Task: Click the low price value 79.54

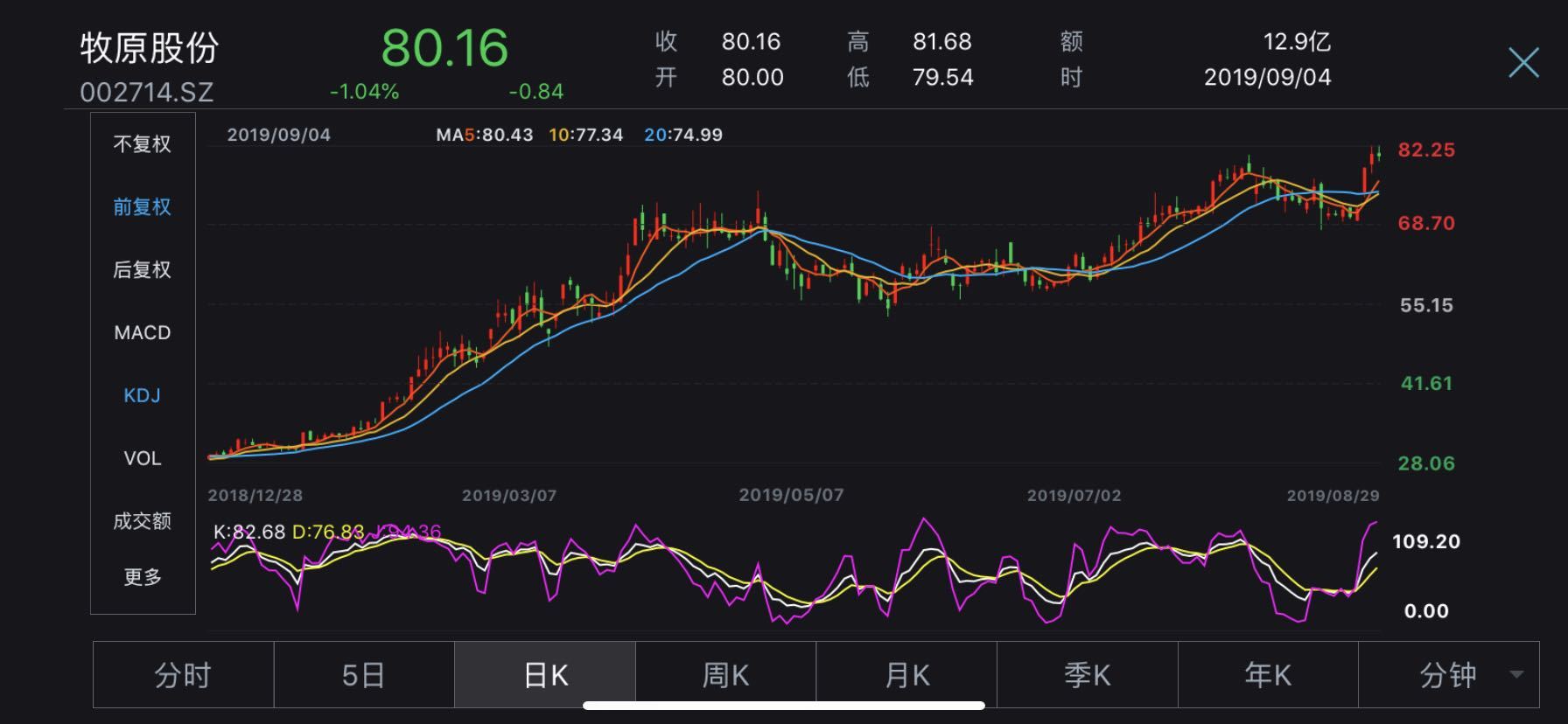Action: click(x=942, y=78)
